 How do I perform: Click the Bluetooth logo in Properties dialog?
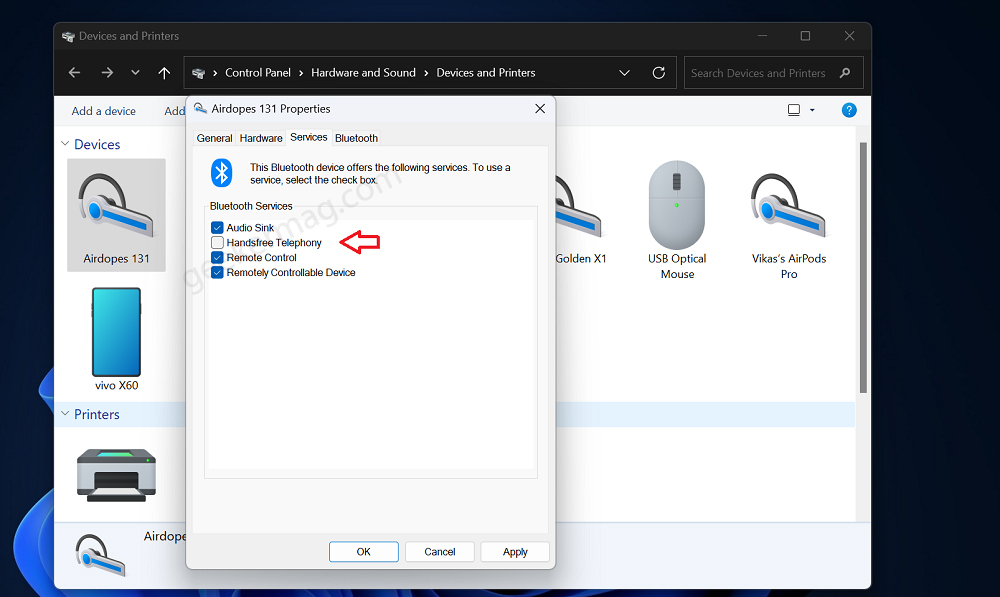click(221, 173)
